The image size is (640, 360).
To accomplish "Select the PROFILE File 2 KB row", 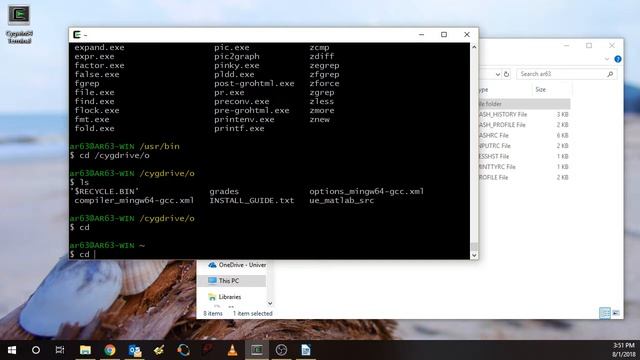I will (524, 177).
